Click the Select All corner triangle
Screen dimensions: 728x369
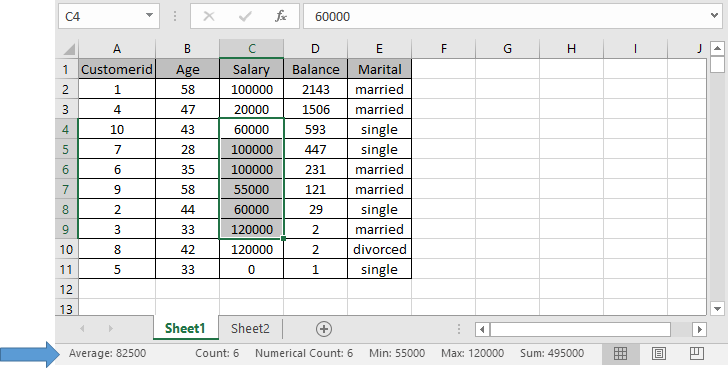[x=69, y=49]
